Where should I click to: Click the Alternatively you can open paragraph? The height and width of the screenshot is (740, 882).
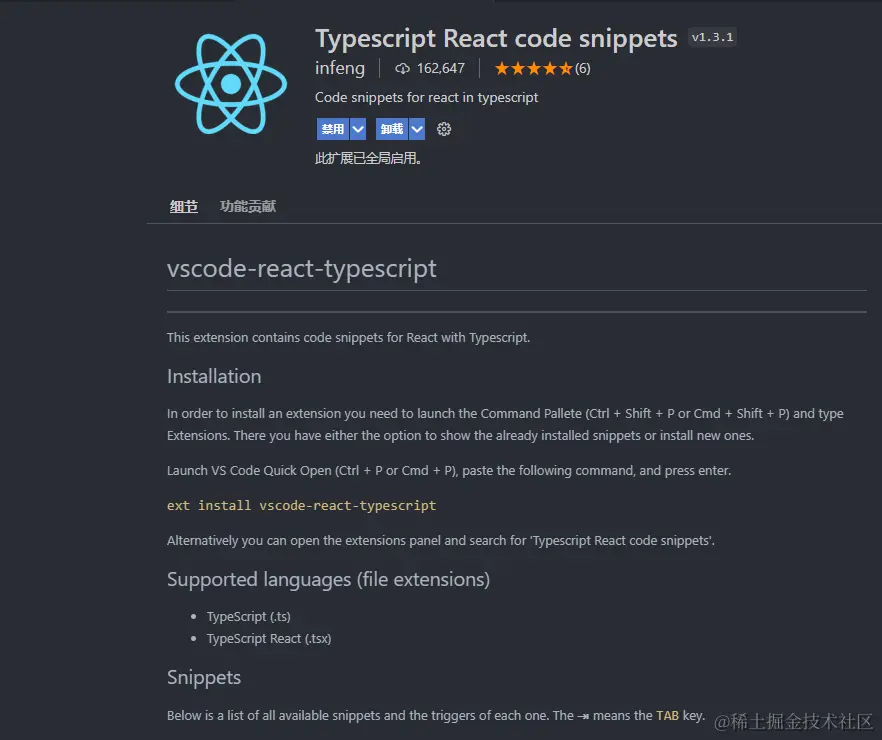(441, 540)
